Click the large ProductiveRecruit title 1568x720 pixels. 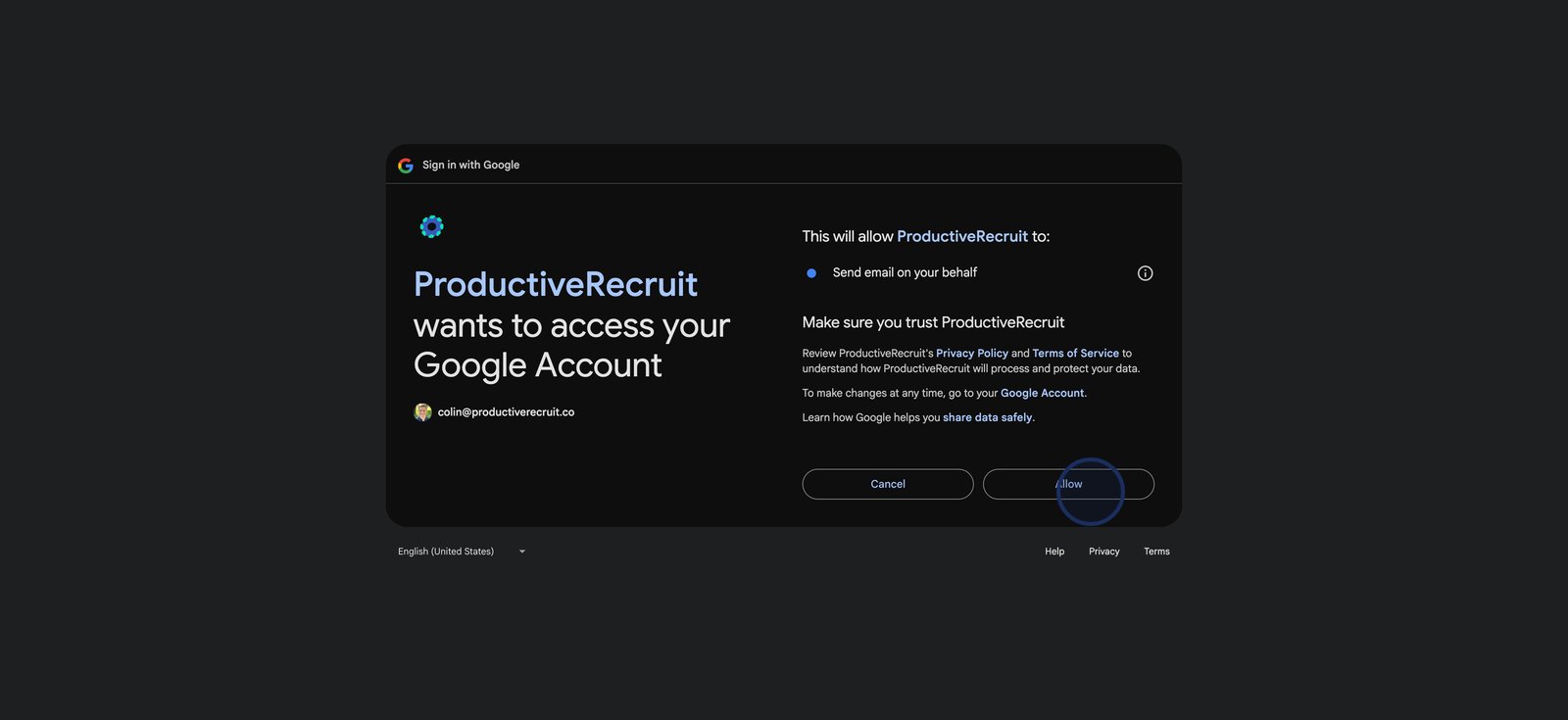pos(556,284)
